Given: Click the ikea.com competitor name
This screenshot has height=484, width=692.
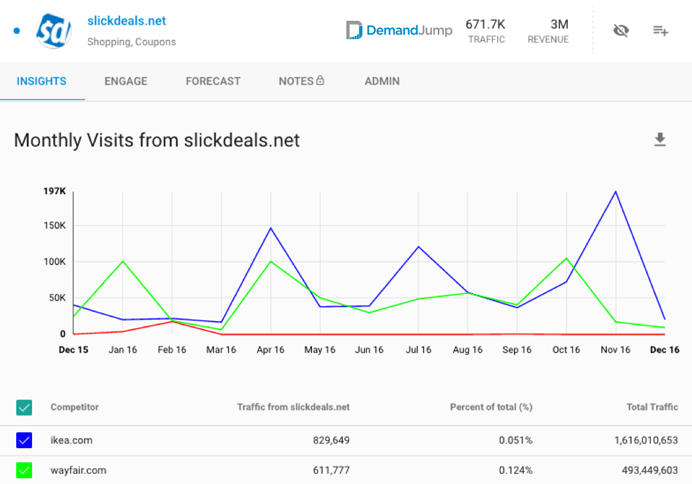Looking at the screenshot, I should 71,440.
